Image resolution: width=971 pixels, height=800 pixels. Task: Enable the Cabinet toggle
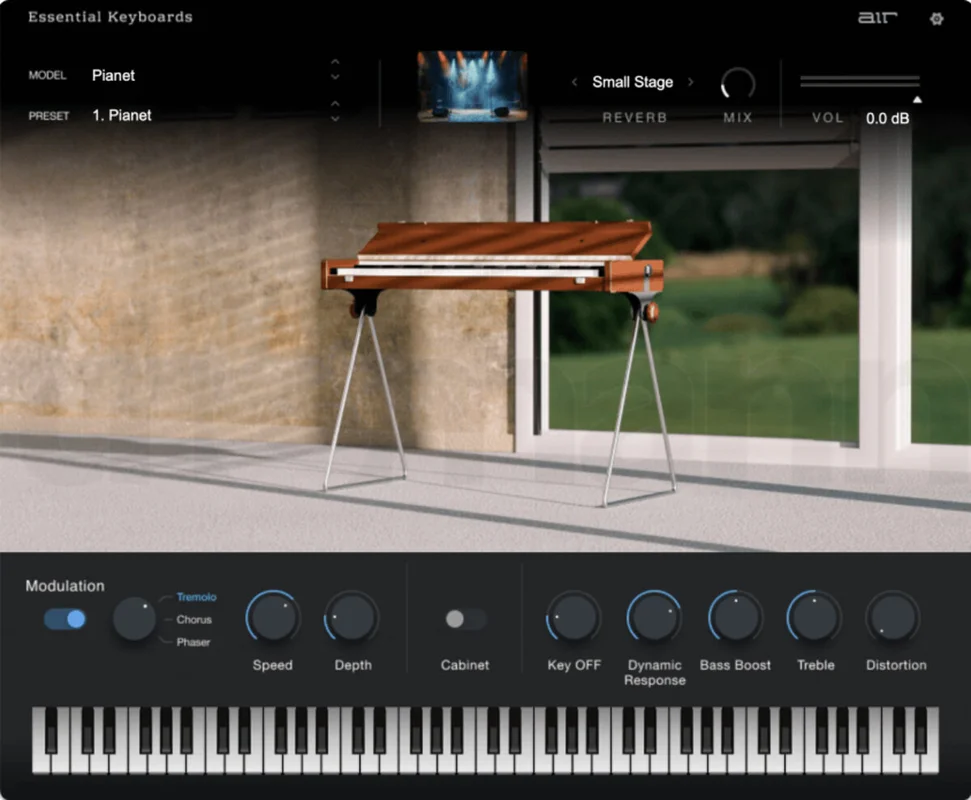466,619
